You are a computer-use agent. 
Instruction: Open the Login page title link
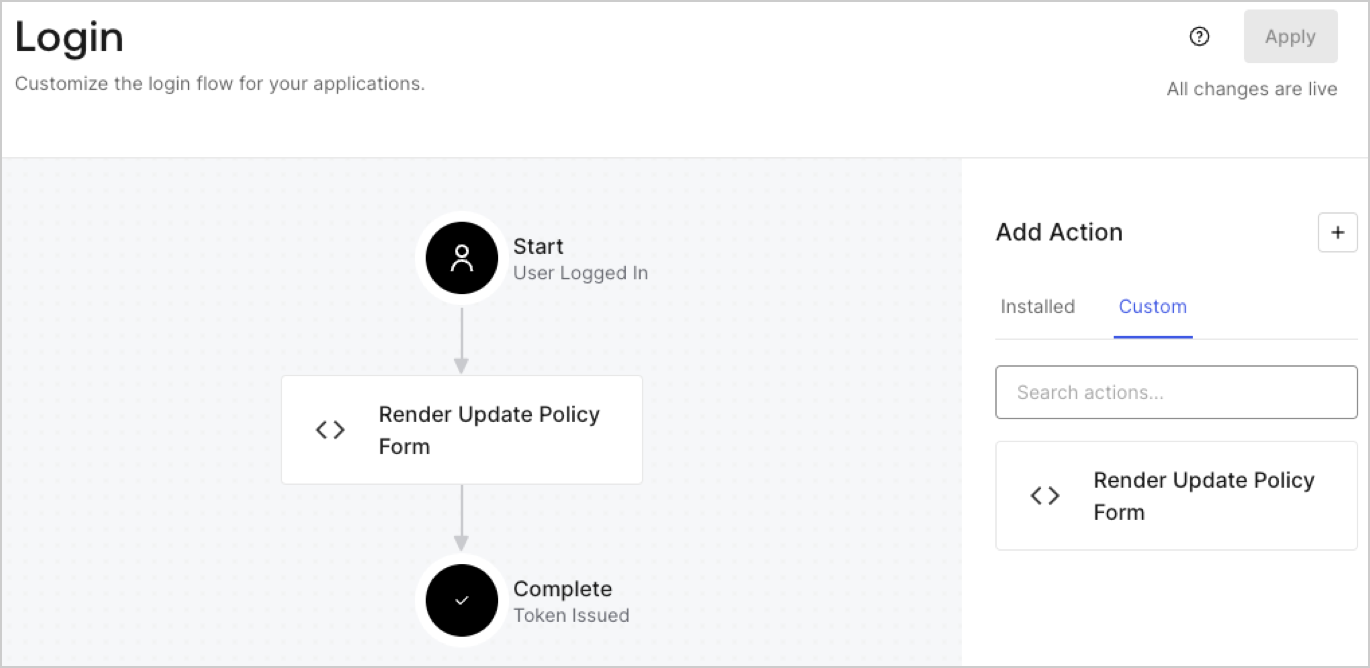[68, 37]
